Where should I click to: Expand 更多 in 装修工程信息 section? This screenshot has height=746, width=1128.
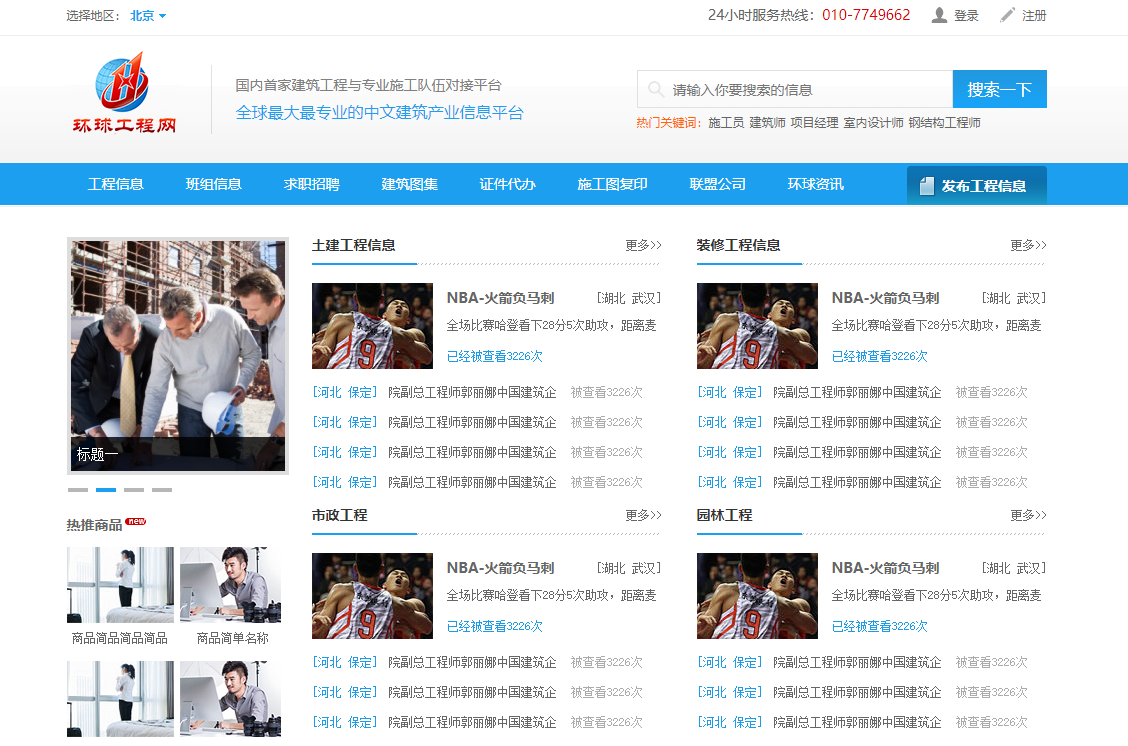coord(1028,245)
